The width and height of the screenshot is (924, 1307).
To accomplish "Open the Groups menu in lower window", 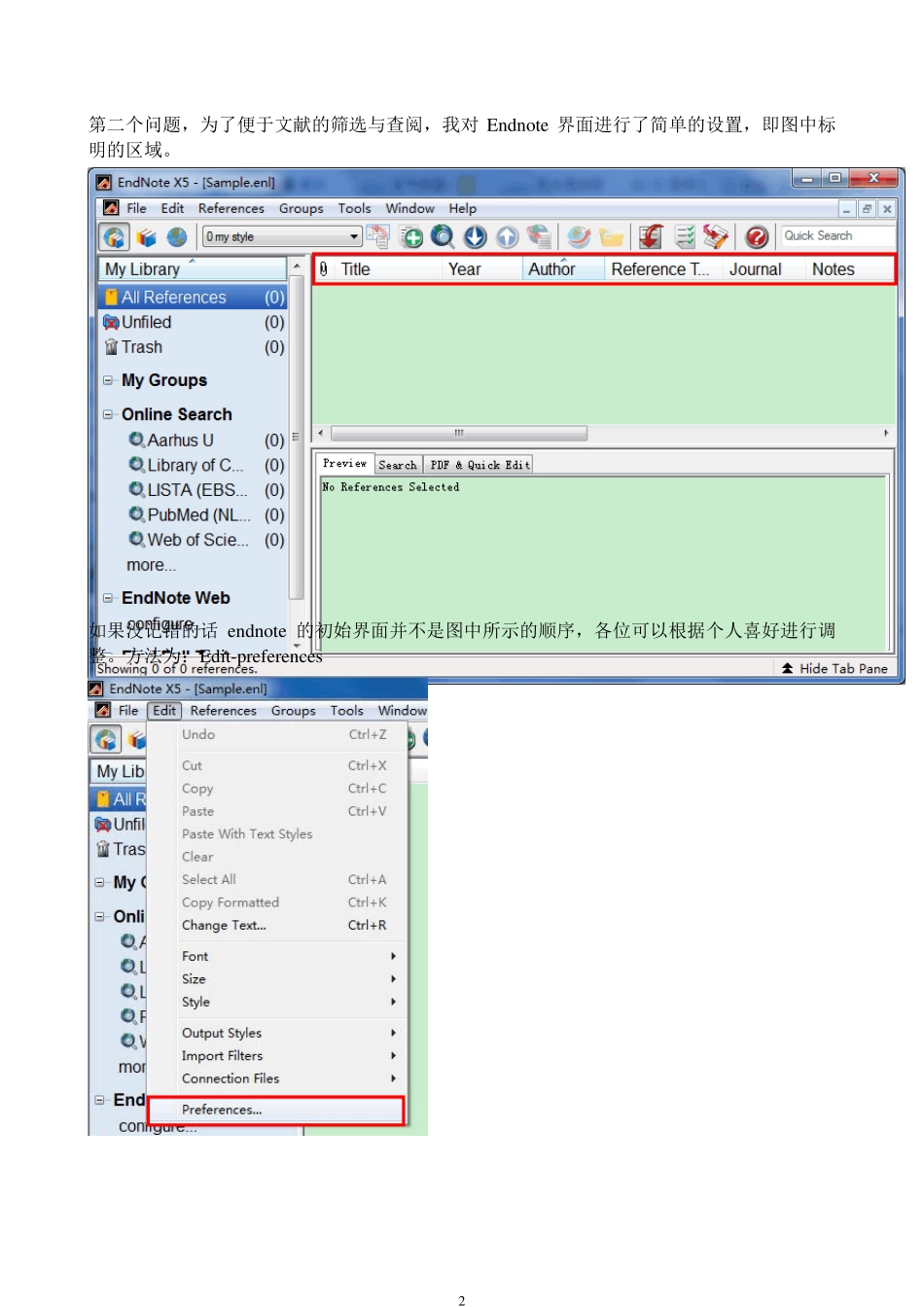I will (x=294, y=711).
